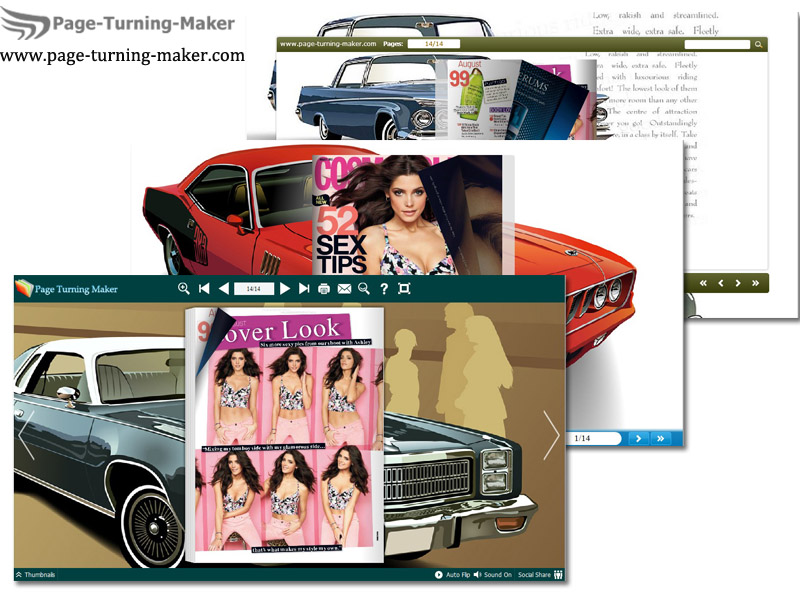The image size is (800, 600).
Task: Click the search magnifier in olive toolbar
Action: tap(759, 44)
